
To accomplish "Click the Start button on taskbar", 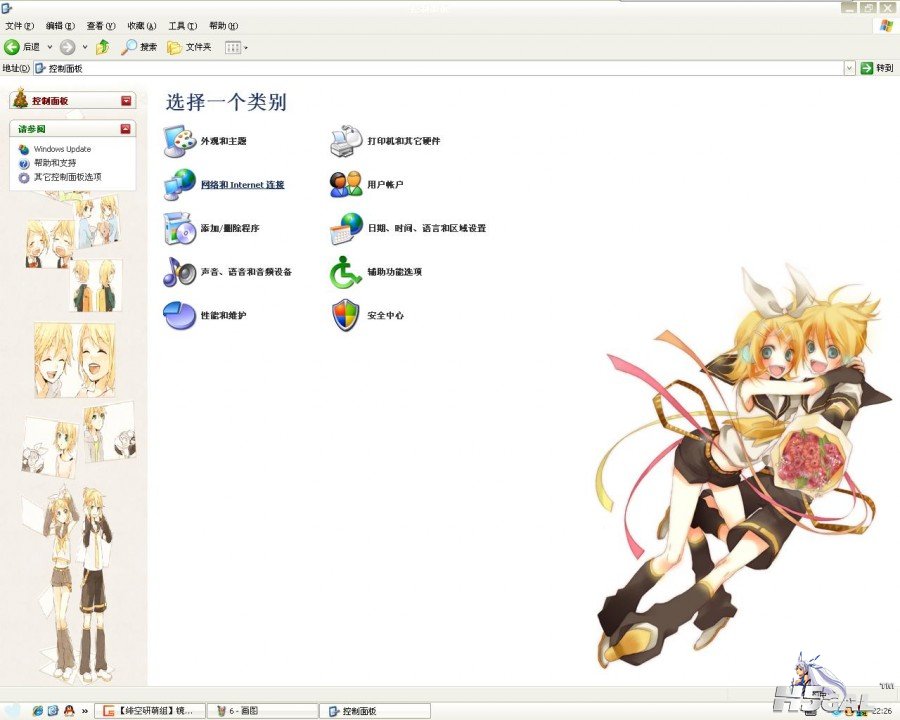I will 13,710.
